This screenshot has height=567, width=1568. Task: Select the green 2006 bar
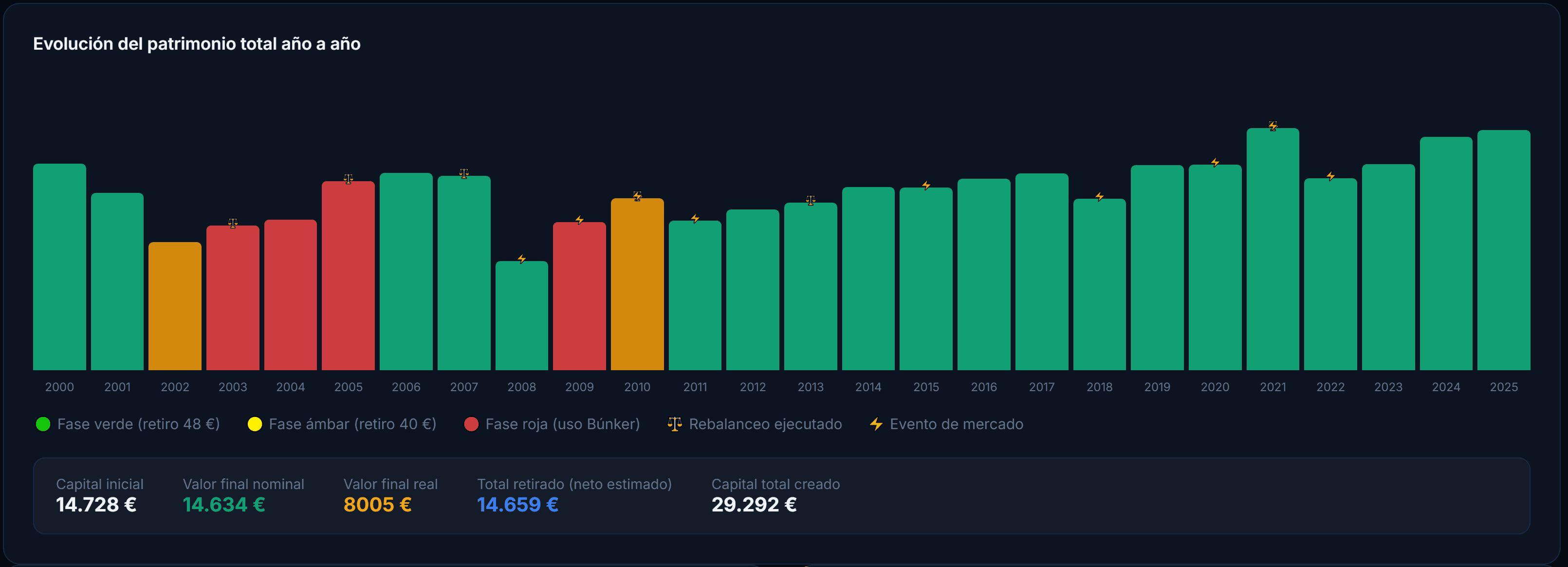click(406, 272)
